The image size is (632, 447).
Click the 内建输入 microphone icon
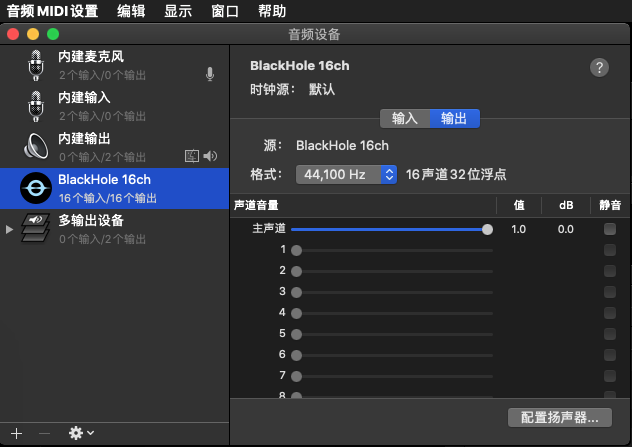[36, 106]
